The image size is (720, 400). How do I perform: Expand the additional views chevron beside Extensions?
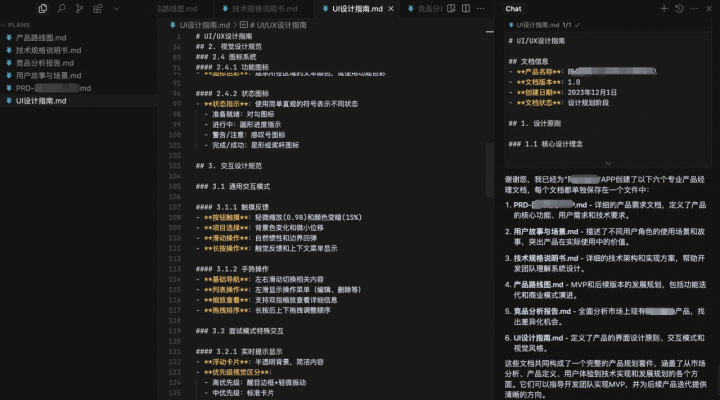pos(116,8)
